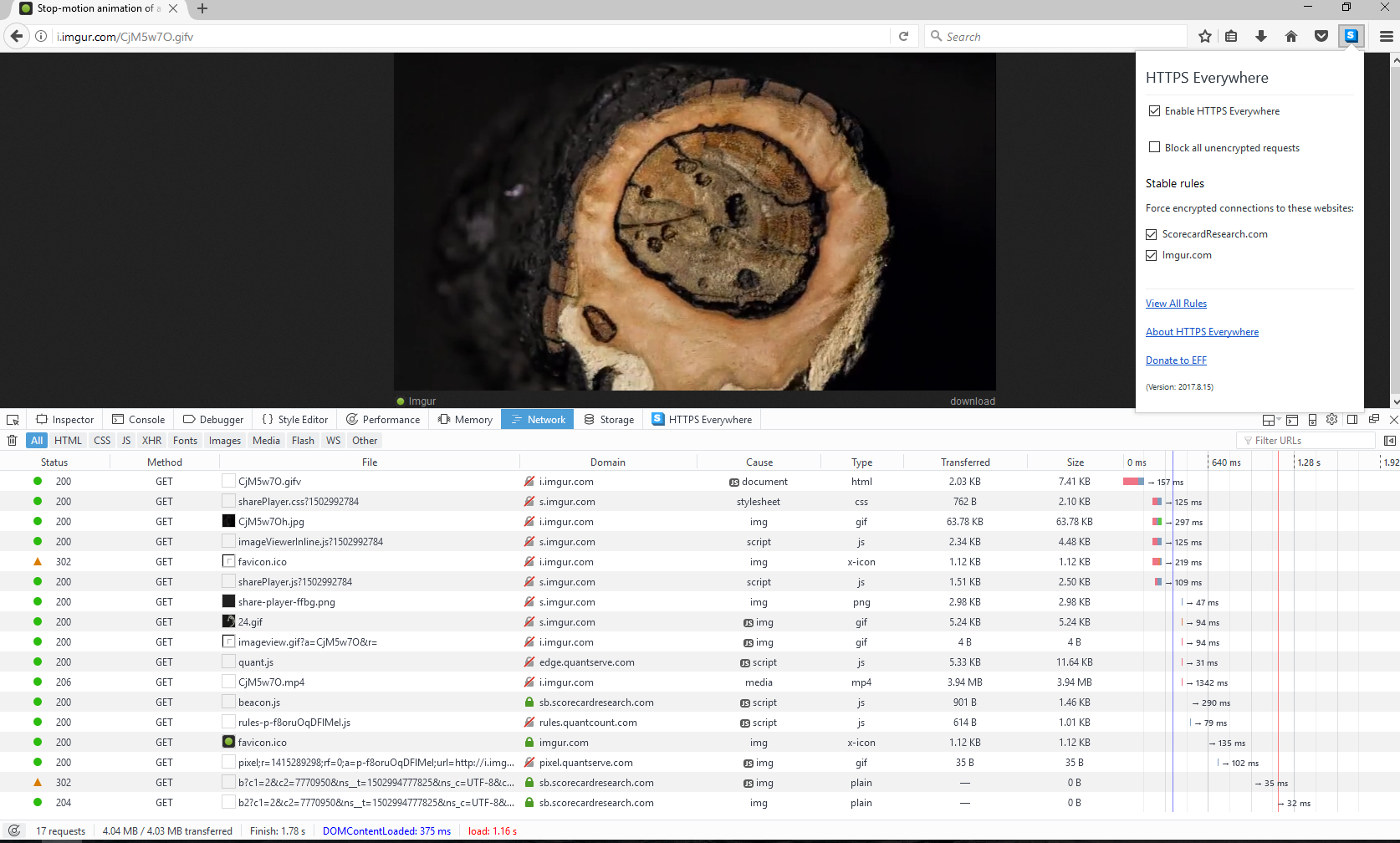The image size is (1400, 843).
Task: Click the Filter URLs input field
Action: [1305, 441]
